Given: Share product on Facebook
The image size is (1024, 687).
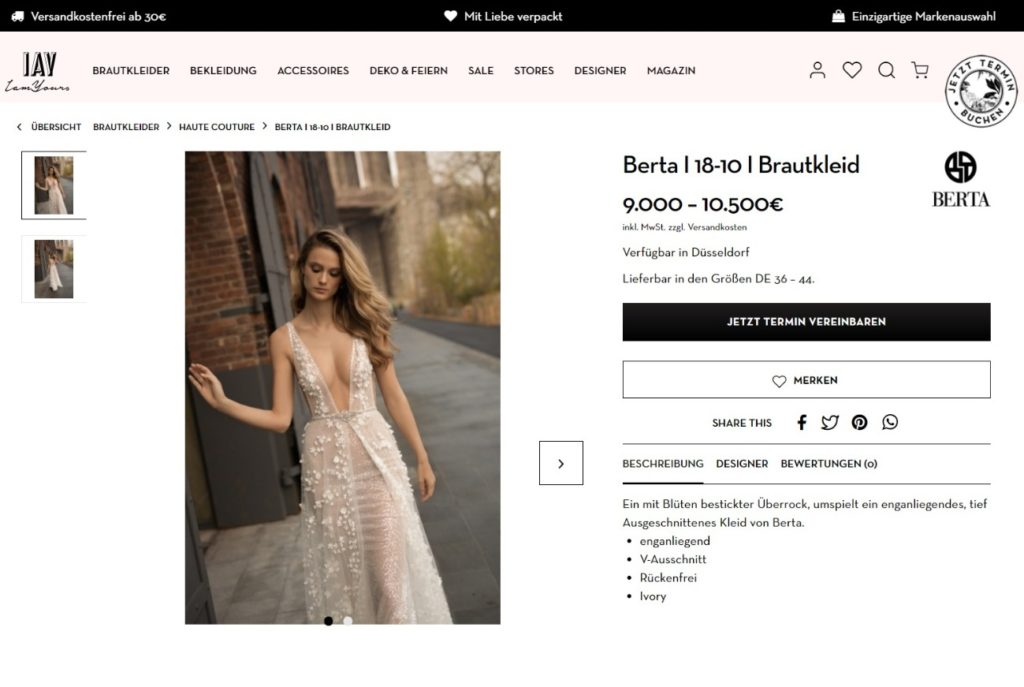Looking at the screenshot, I should pyautogui.click(x=801, y=422).
